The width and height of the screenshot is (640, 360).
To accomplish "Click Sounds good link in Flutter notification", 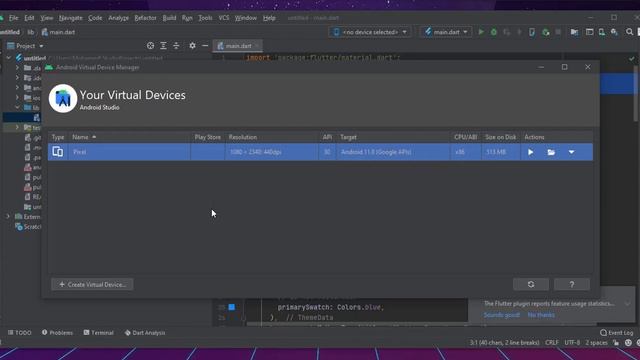I will click(x=502, y=315).
